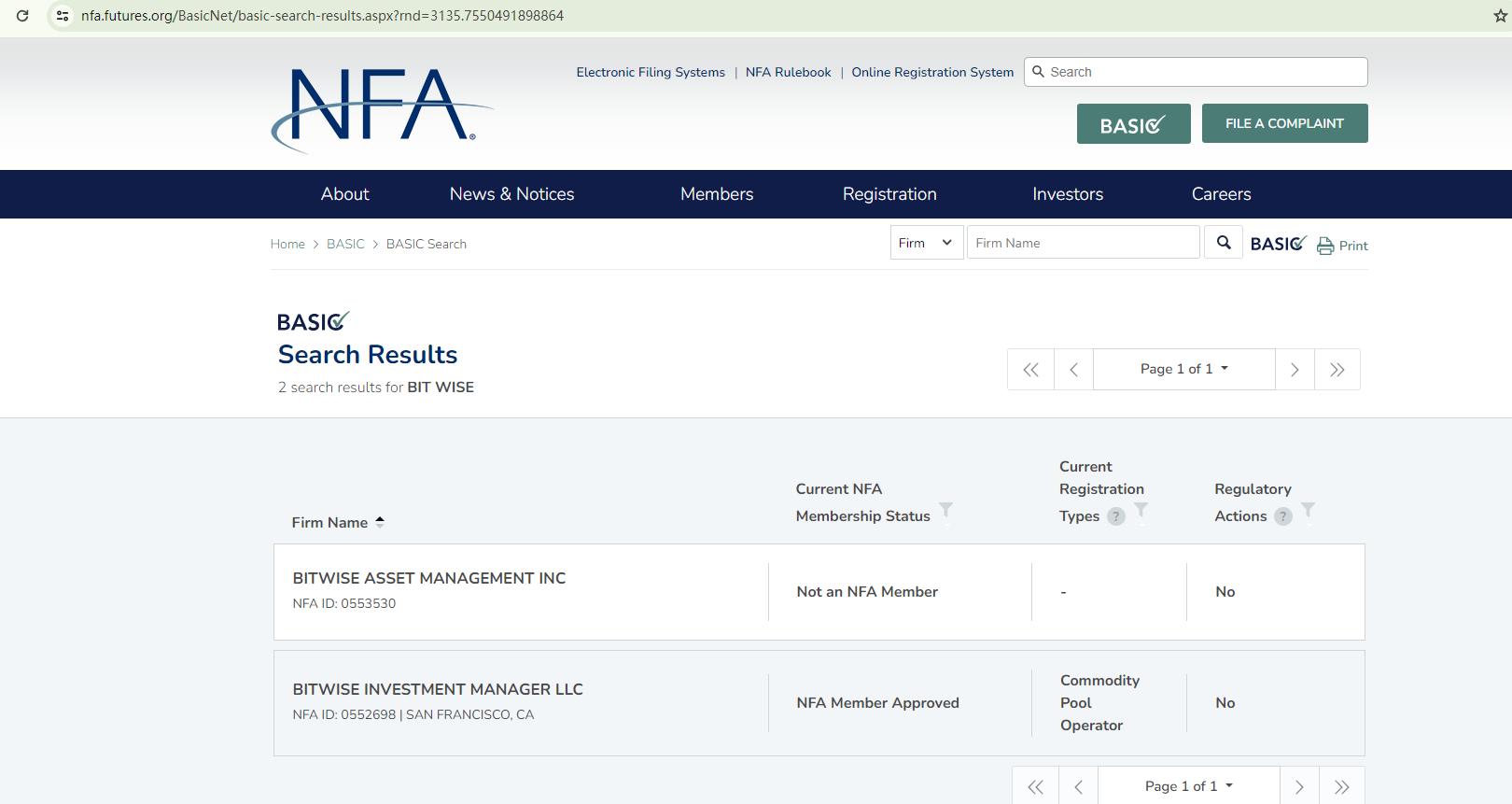Click the BASIC logo next to Print
This screenshot has height=804, width=1512.
tap(1279, 244)
